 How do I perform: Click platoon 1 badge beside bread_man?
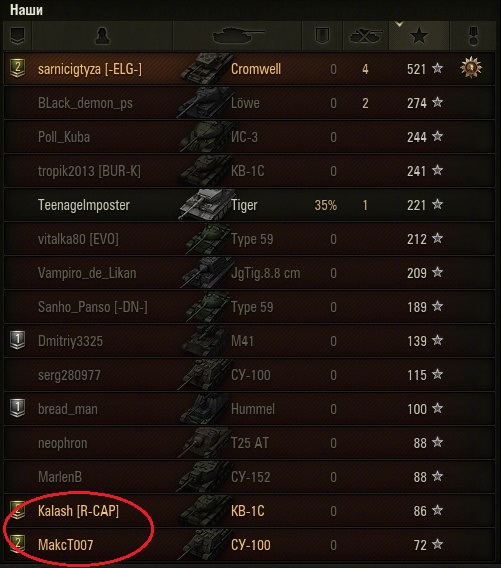coord(17,408)
